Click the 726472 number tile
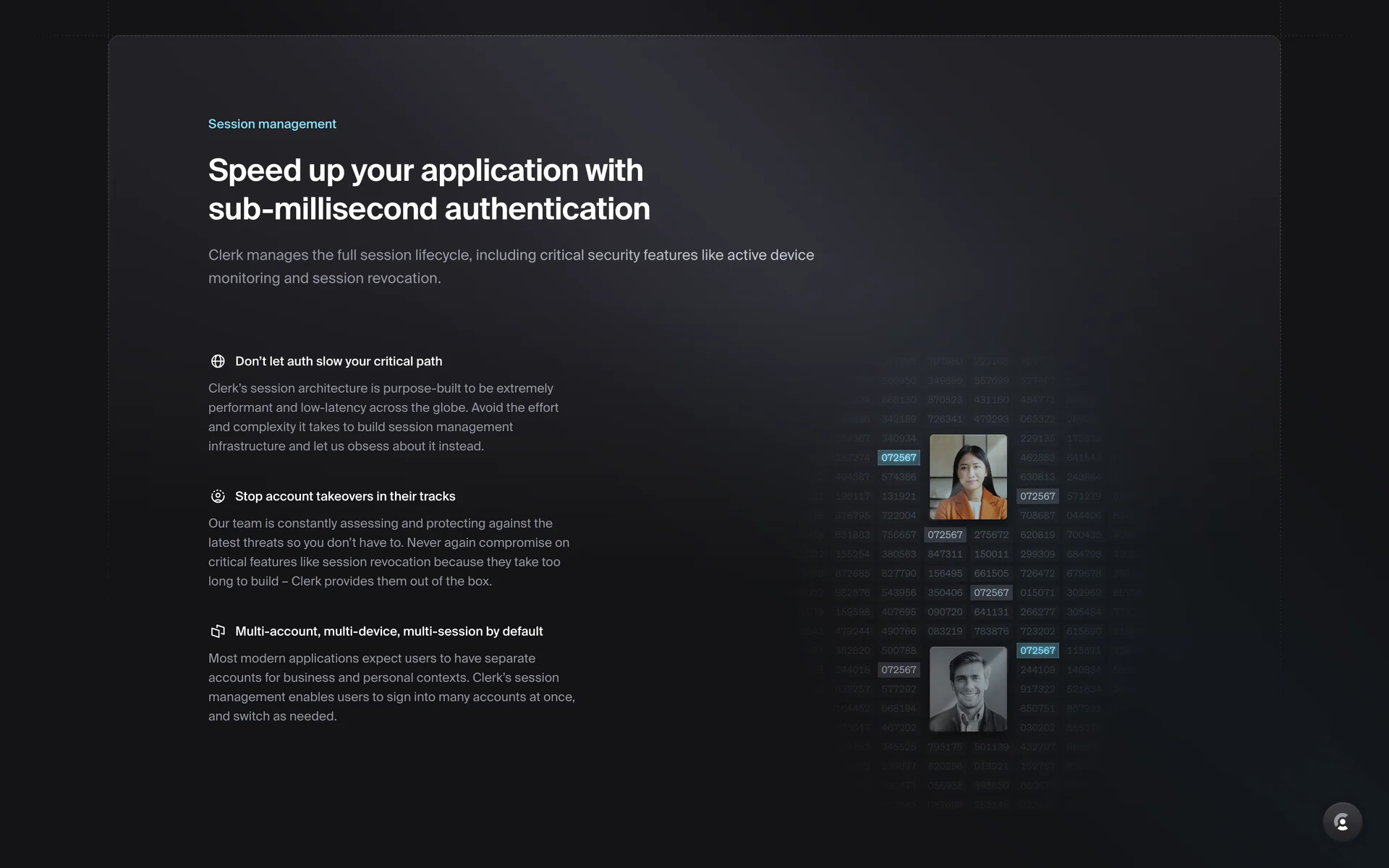The height and width of the screenshot is (868, 1389). tap(1037, 574)
